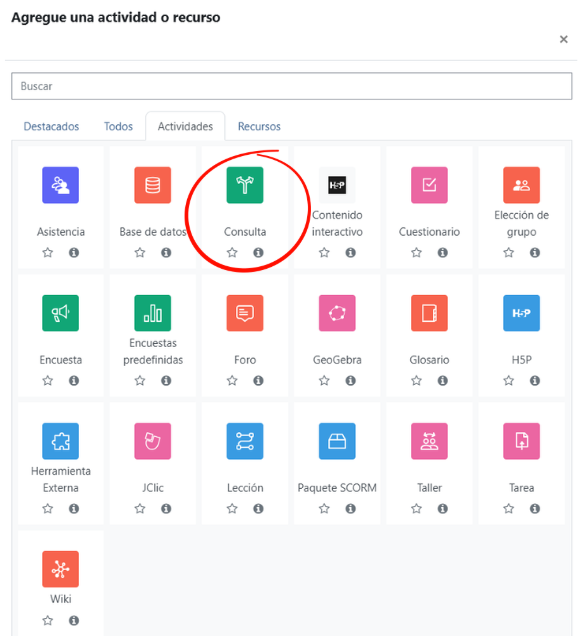Add the Lección activity
The image size is (581, 636).
(245, 441)
